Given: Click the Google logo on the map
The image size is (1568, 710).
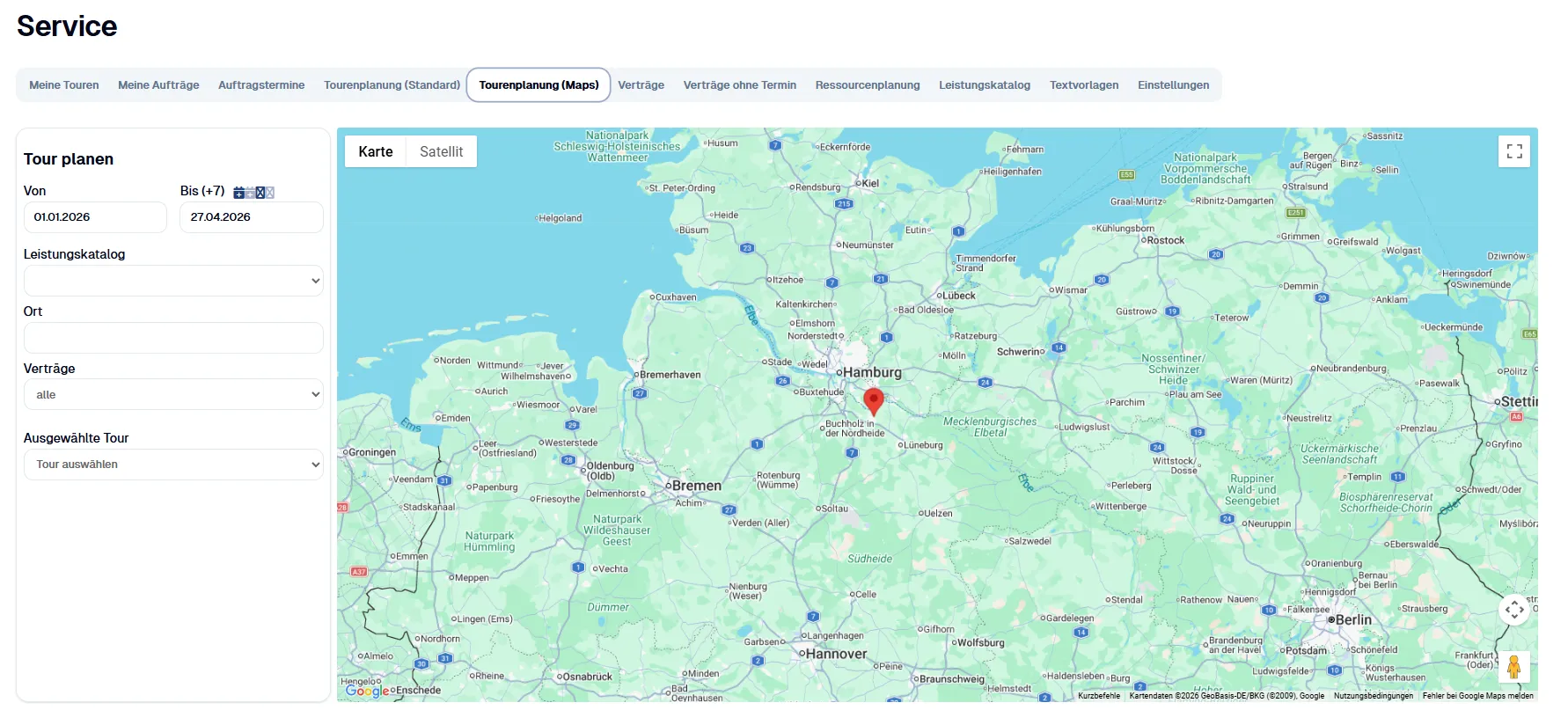Looking at the screenshot, I should tap(367, 691).
